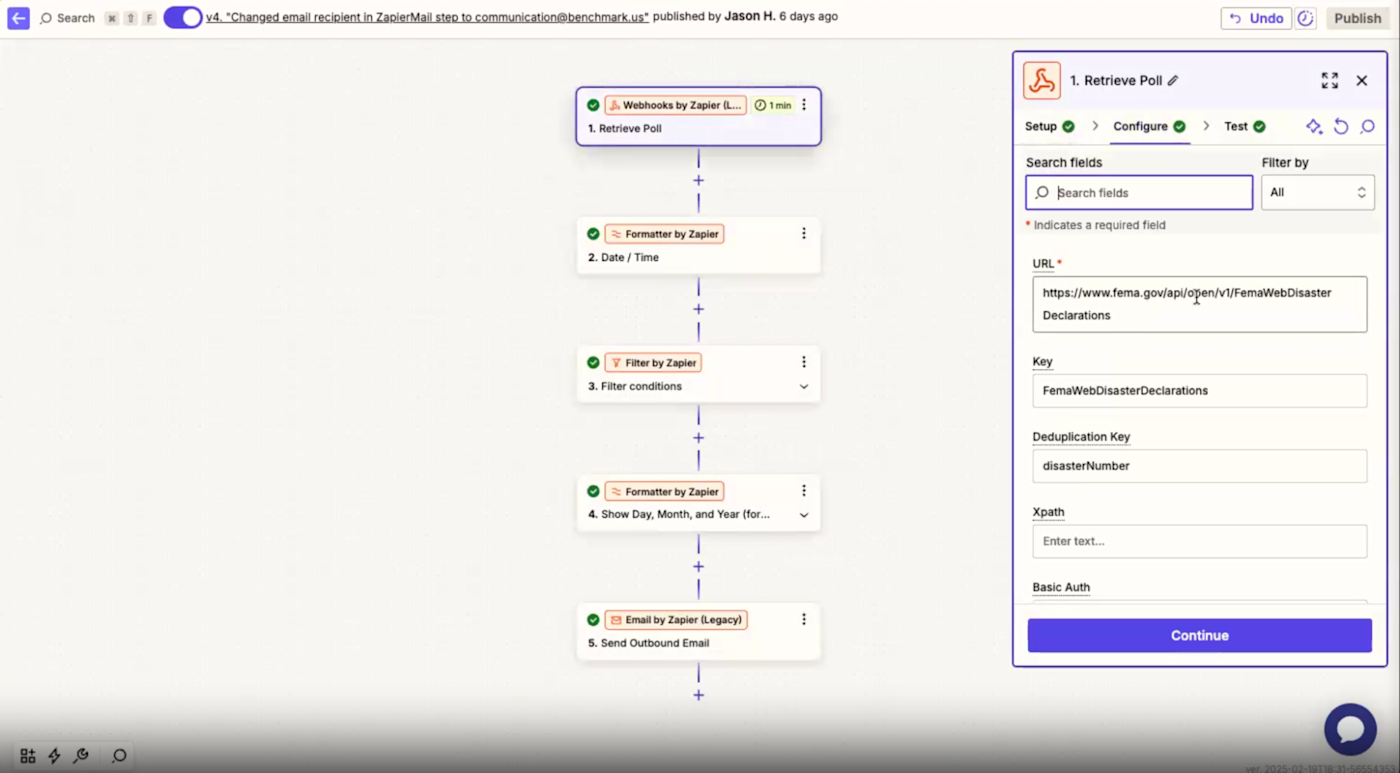Add step after Retrieve Poll
The image size is (1400, 773).
698,181
